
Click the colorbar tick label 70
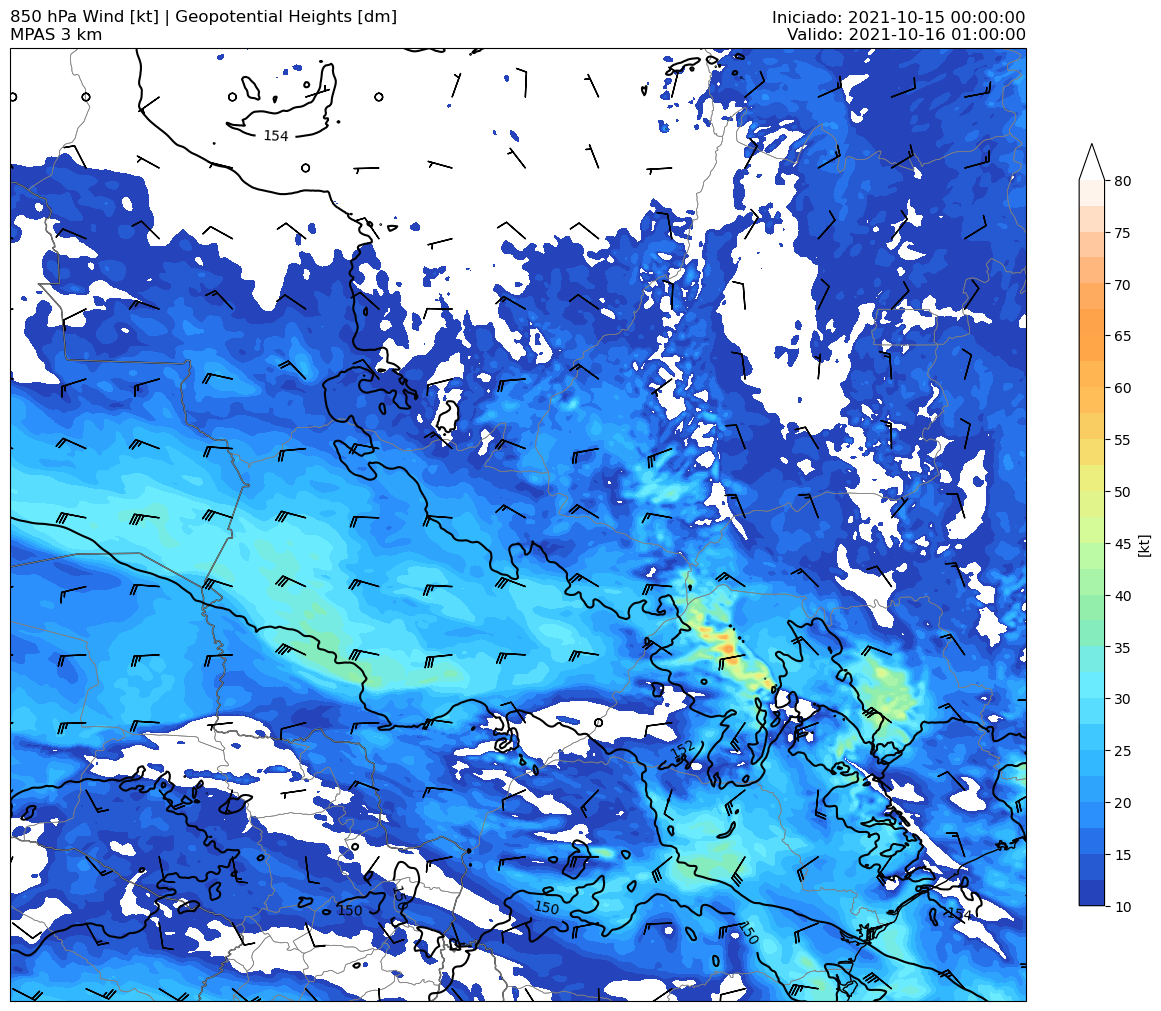click(1122, 285)
